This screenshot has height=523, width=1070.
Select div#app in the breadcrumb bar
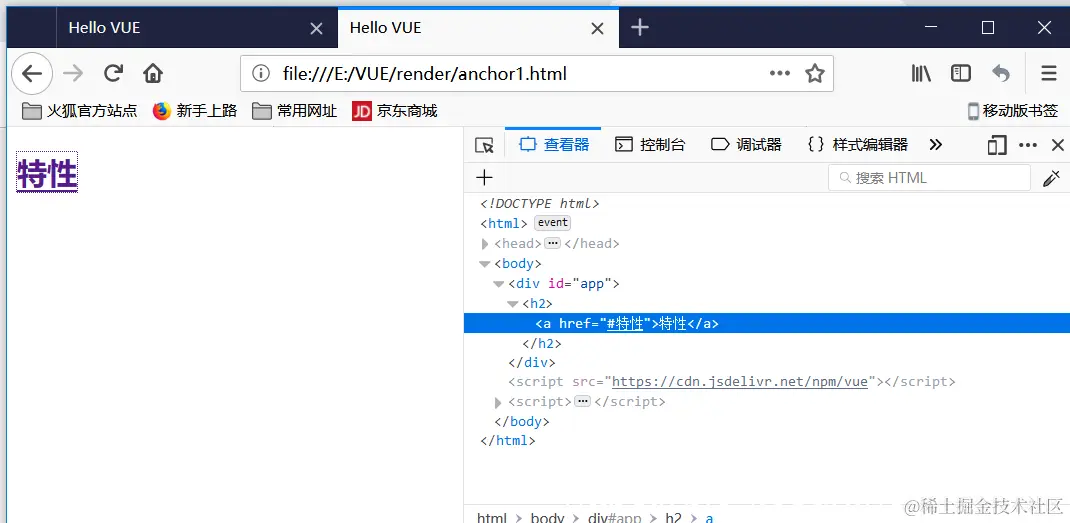[x=614, y=518]
